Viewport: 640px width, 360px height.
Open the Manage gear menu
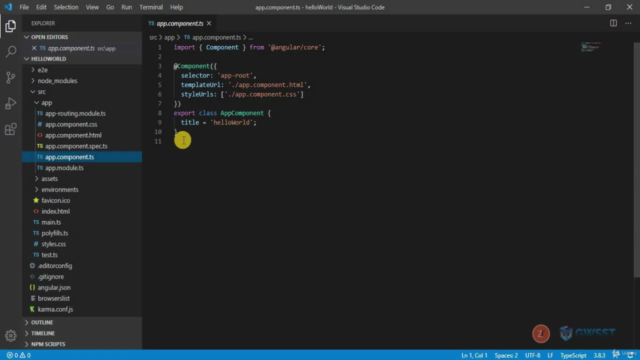tap(11, 336)
